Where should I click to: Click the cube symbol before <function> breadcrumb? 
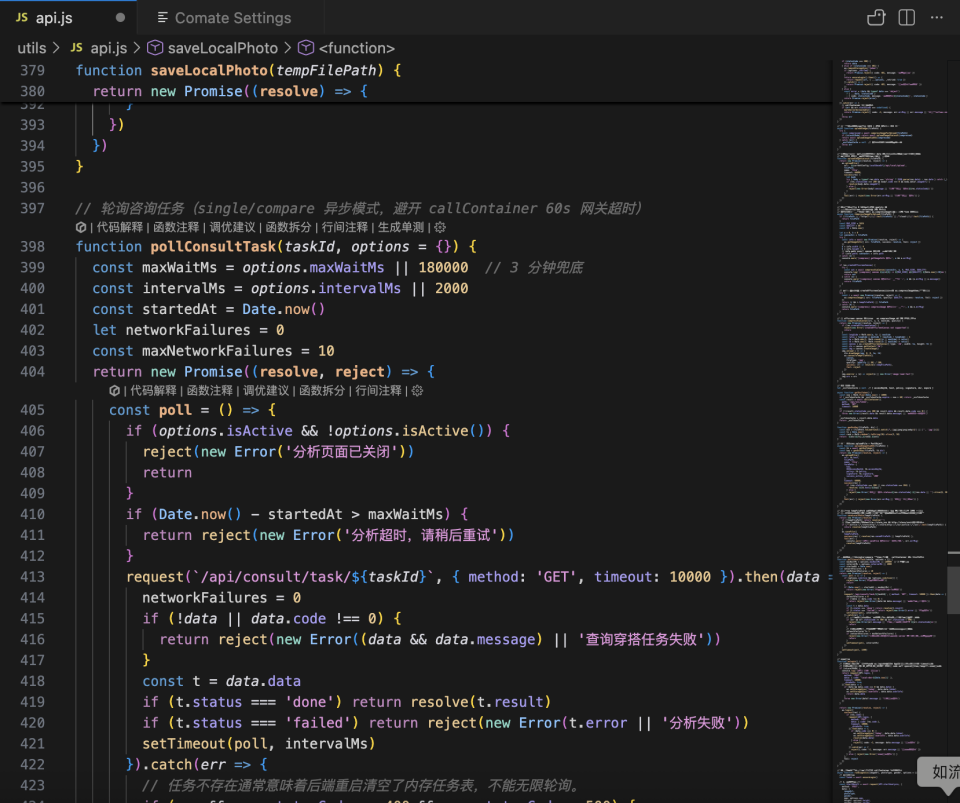306,48
